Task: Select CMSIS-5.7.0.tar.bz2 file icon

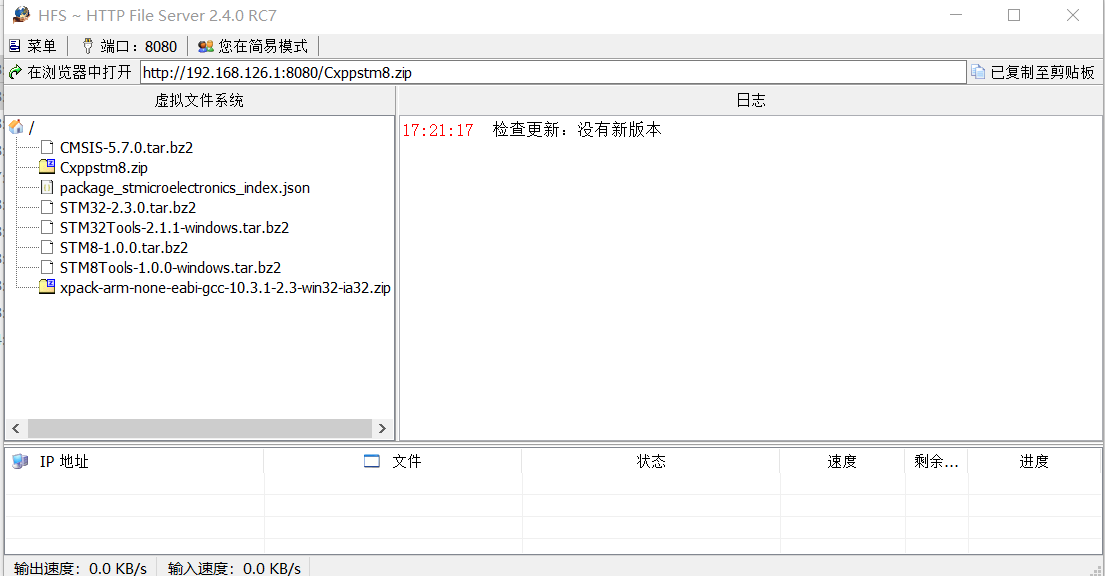Action: click(47, 147)
